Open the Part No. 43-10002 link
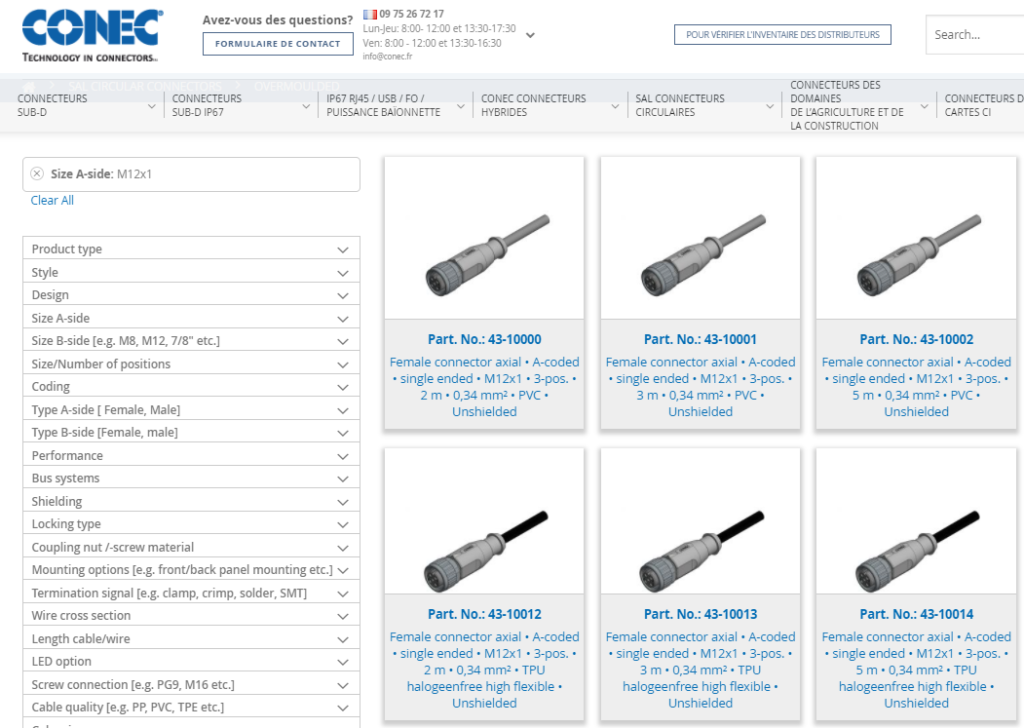 916,339
